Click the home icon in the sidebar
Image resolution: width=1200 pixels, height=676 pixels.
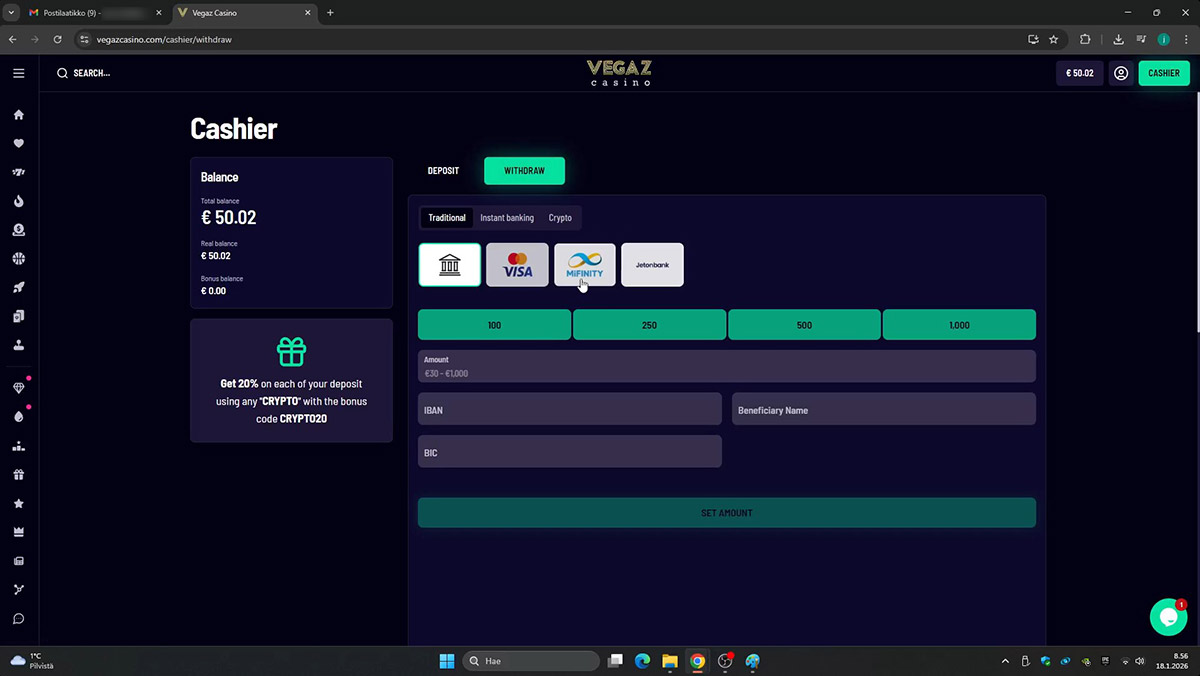pos(18,115)
